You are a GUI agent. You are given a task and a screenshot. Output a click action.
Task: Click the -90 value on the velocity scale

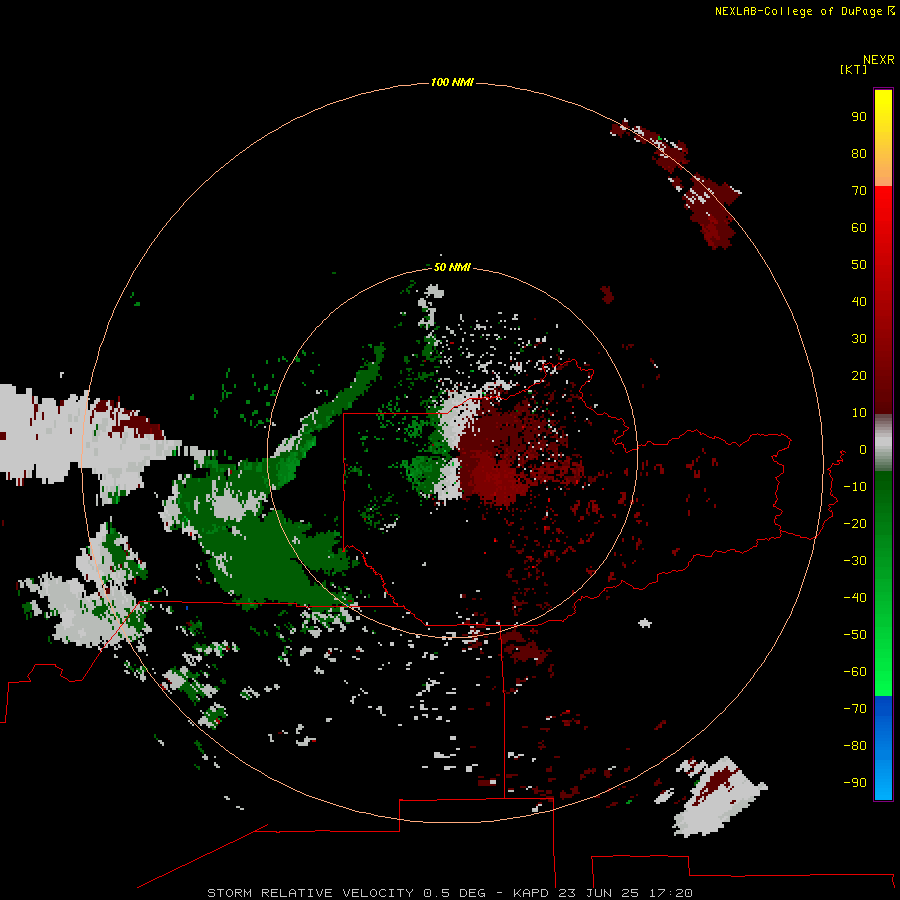point(855,783)
